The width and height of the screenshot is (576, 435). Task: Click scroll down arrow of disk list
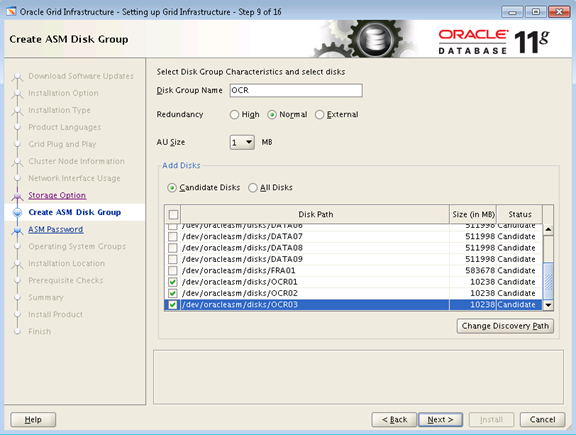click(x=548, y=305)
